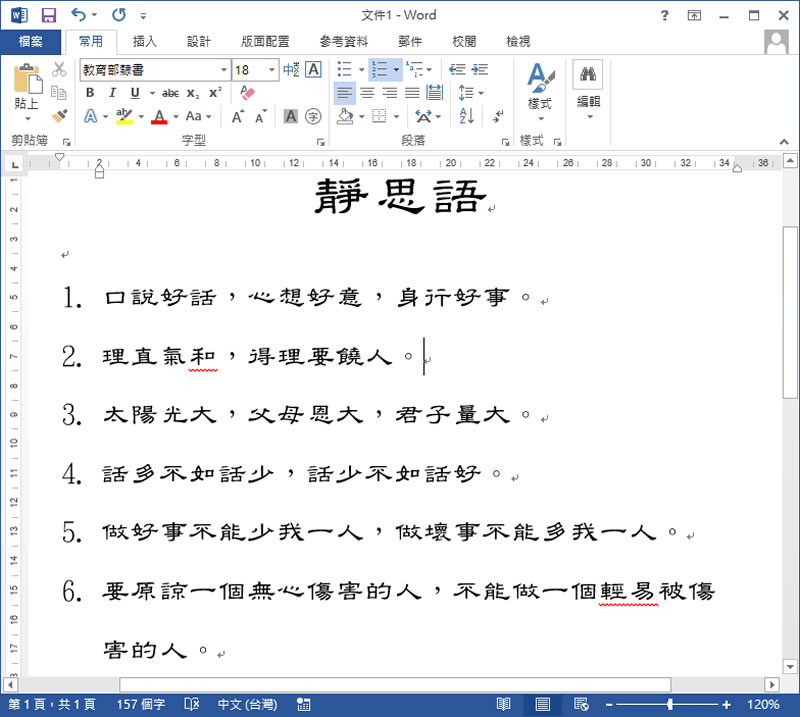Open the font name dropdown
This screenshot has height=717, width=800.
click(224, 70)
